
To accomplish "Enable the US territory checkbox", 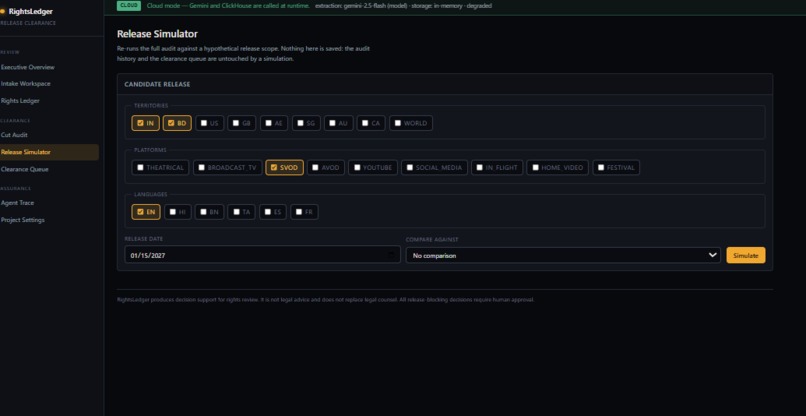I will 204,123.
